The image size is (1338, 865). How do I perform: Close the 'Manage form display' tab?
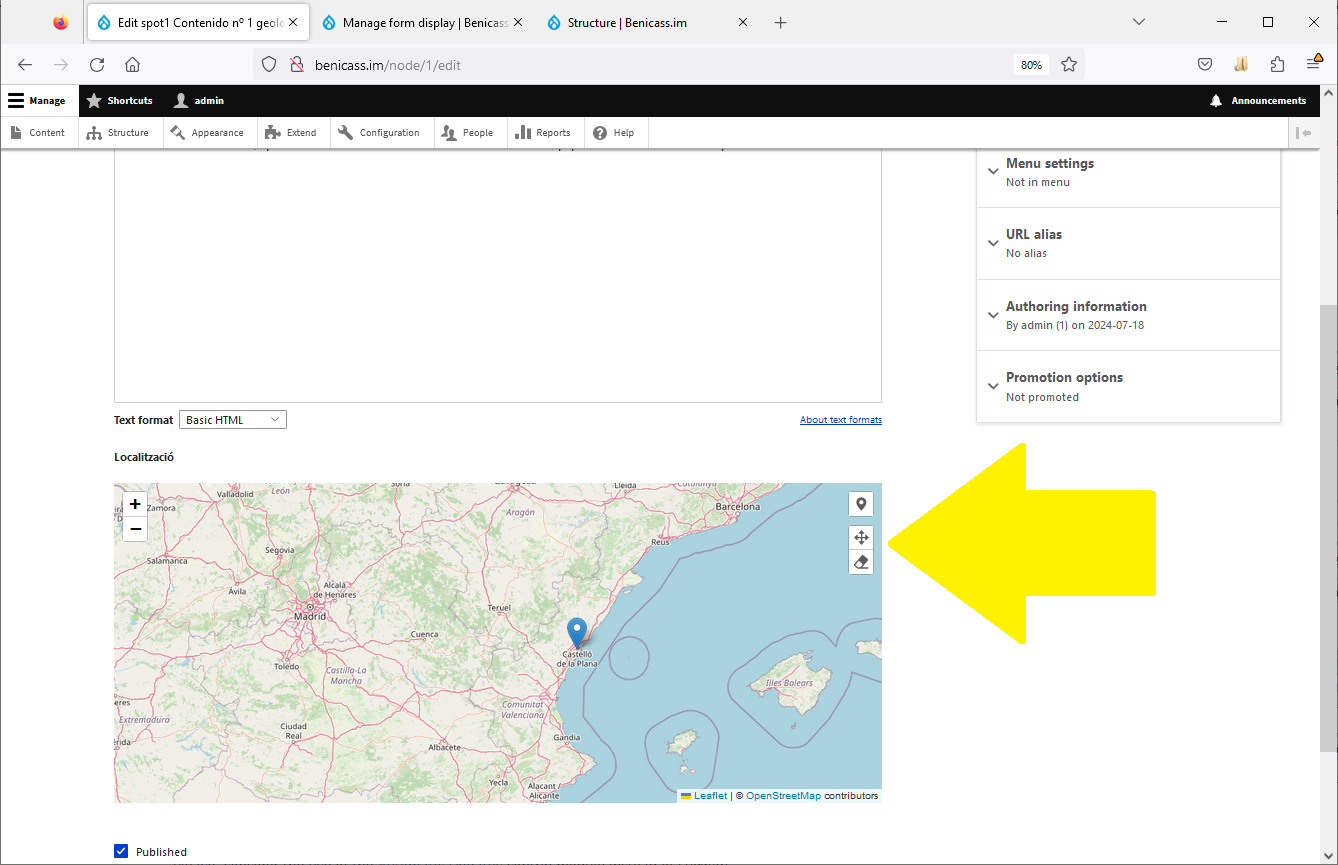[x=518, y=22]
